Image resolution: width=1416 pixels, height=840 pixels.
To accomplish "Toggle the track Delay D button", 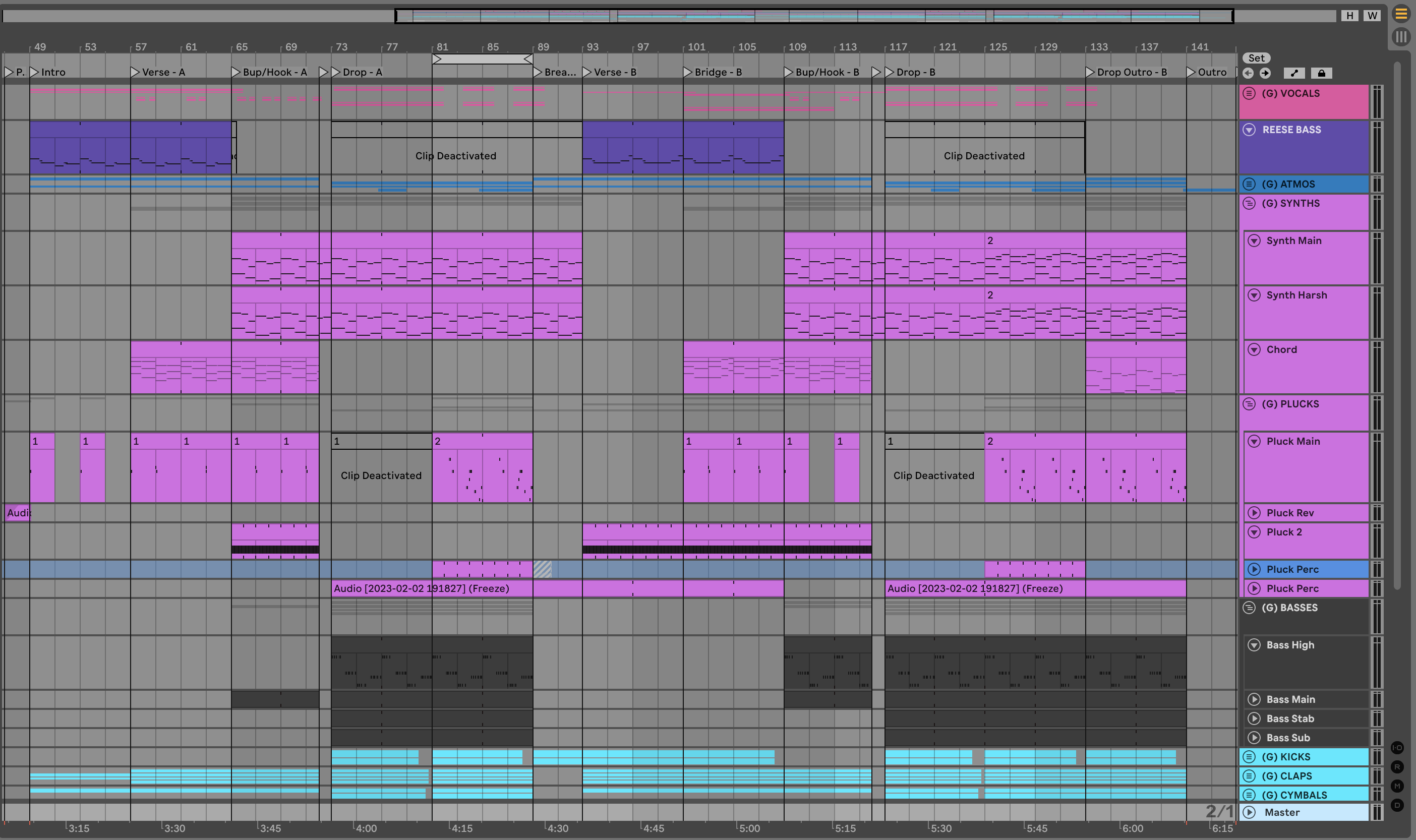I will click(1397, 805).
